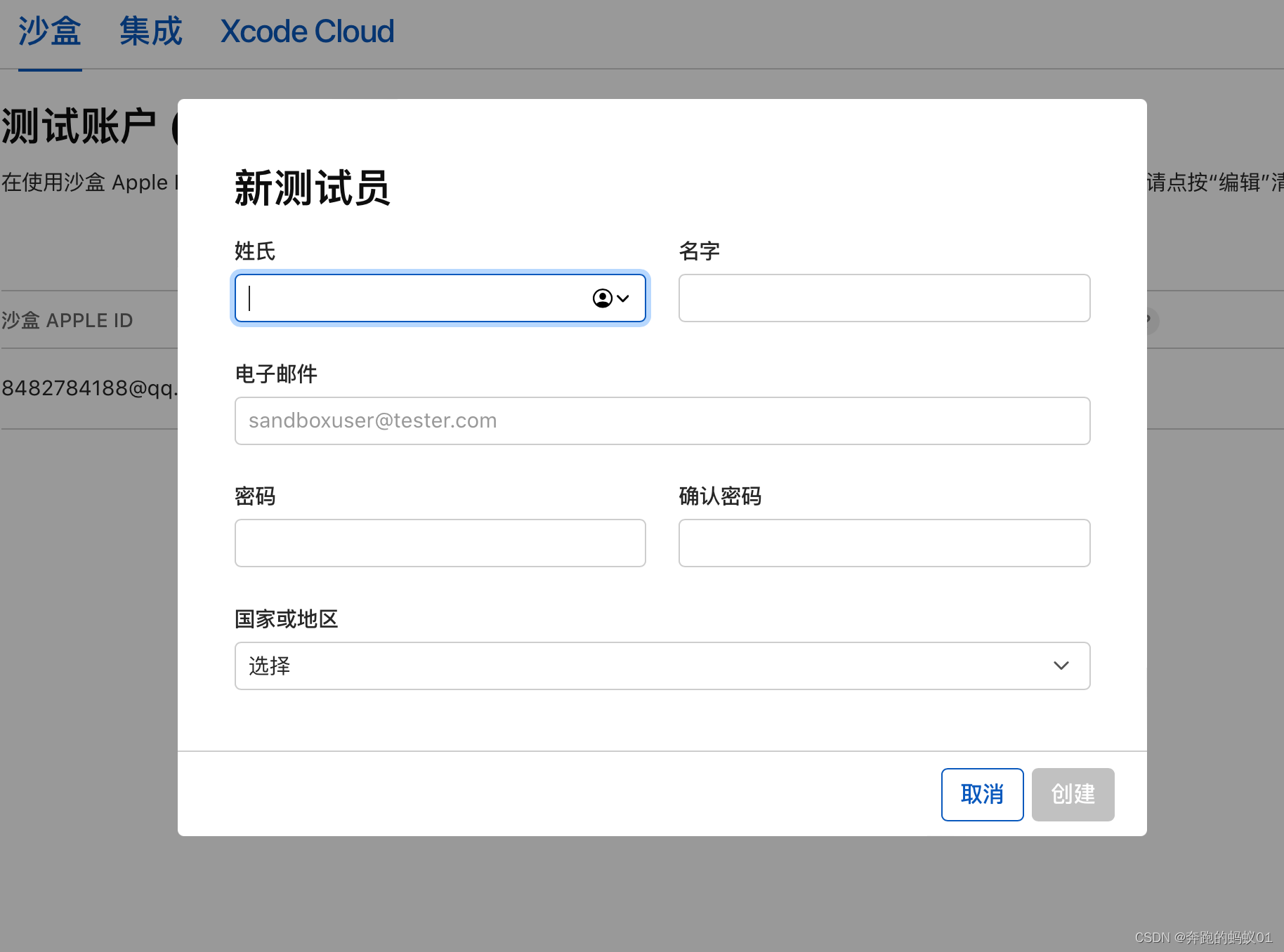Screen dimensions: 1284x952
Task: Click the 密码 password field
Action: pos(440,543)
